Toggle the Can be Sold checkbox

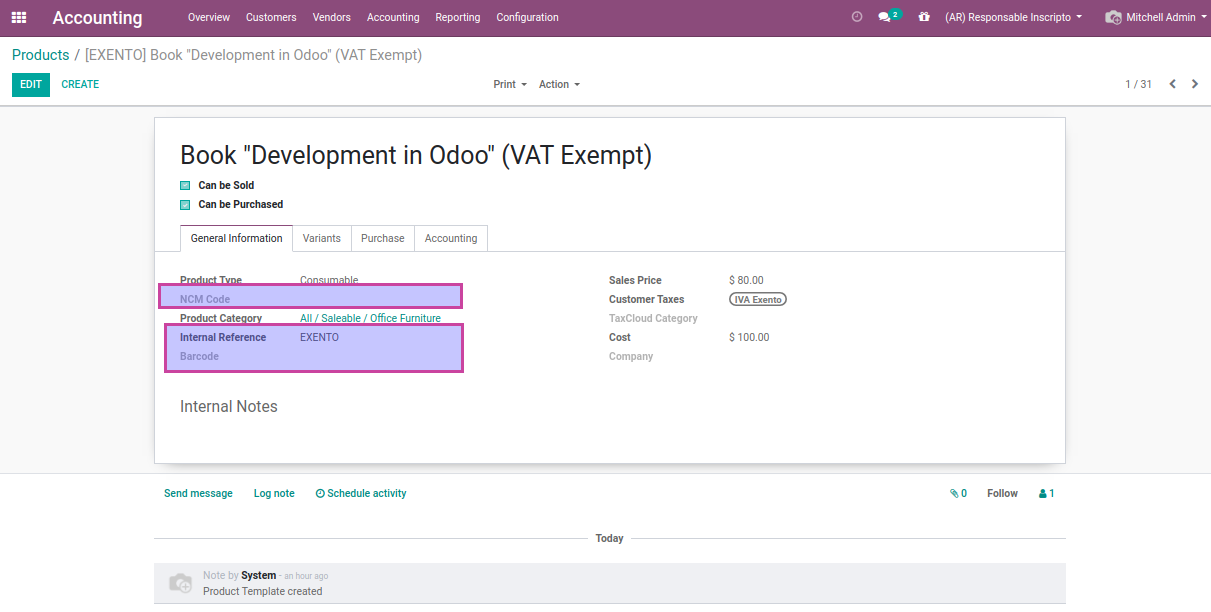pos(185,185)
